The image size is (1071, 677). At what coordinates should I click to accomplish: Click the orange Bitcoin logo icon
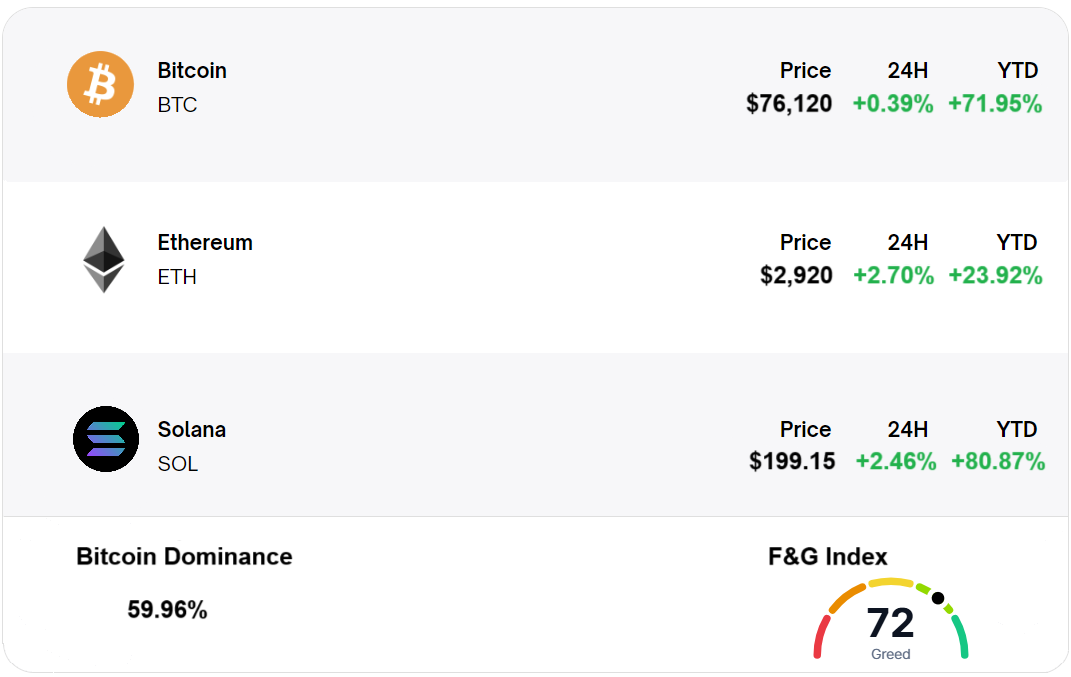[100, 84]
